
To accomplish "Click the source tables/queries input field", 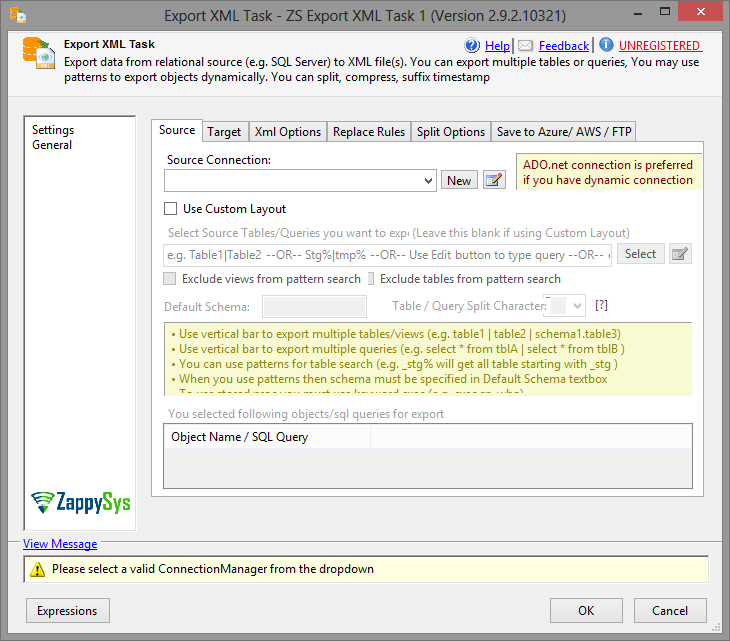I will pos(387,255).
